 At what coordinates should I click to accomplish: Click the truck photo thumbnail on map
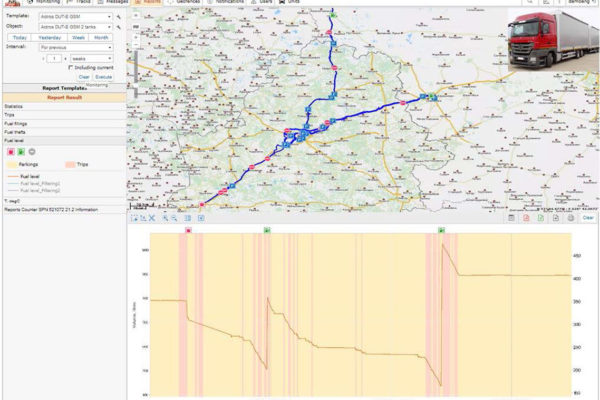point(553,40)
